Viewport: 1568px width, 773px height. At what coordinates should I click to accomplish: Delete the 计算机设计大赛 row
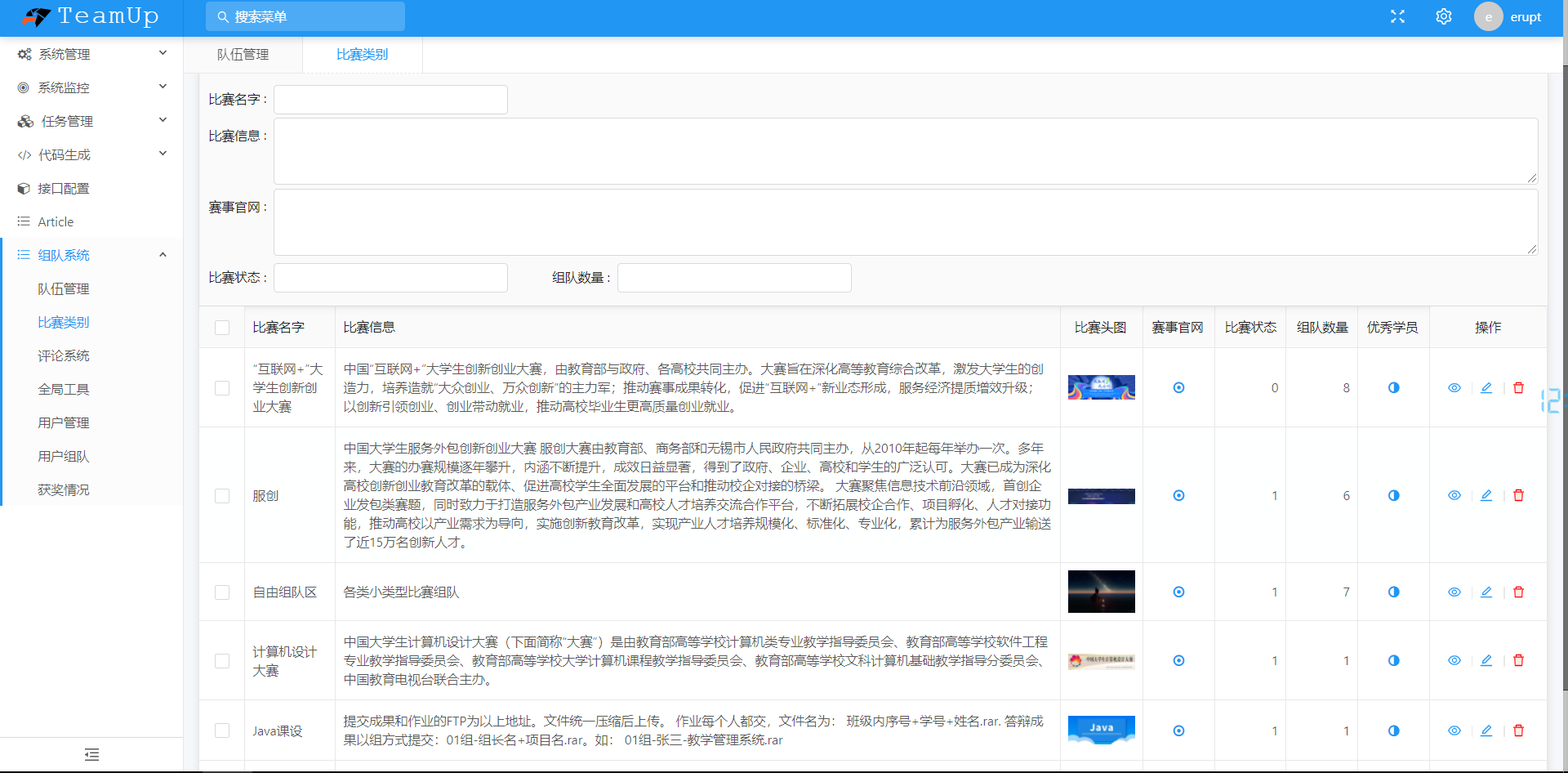pos(1518,660)
